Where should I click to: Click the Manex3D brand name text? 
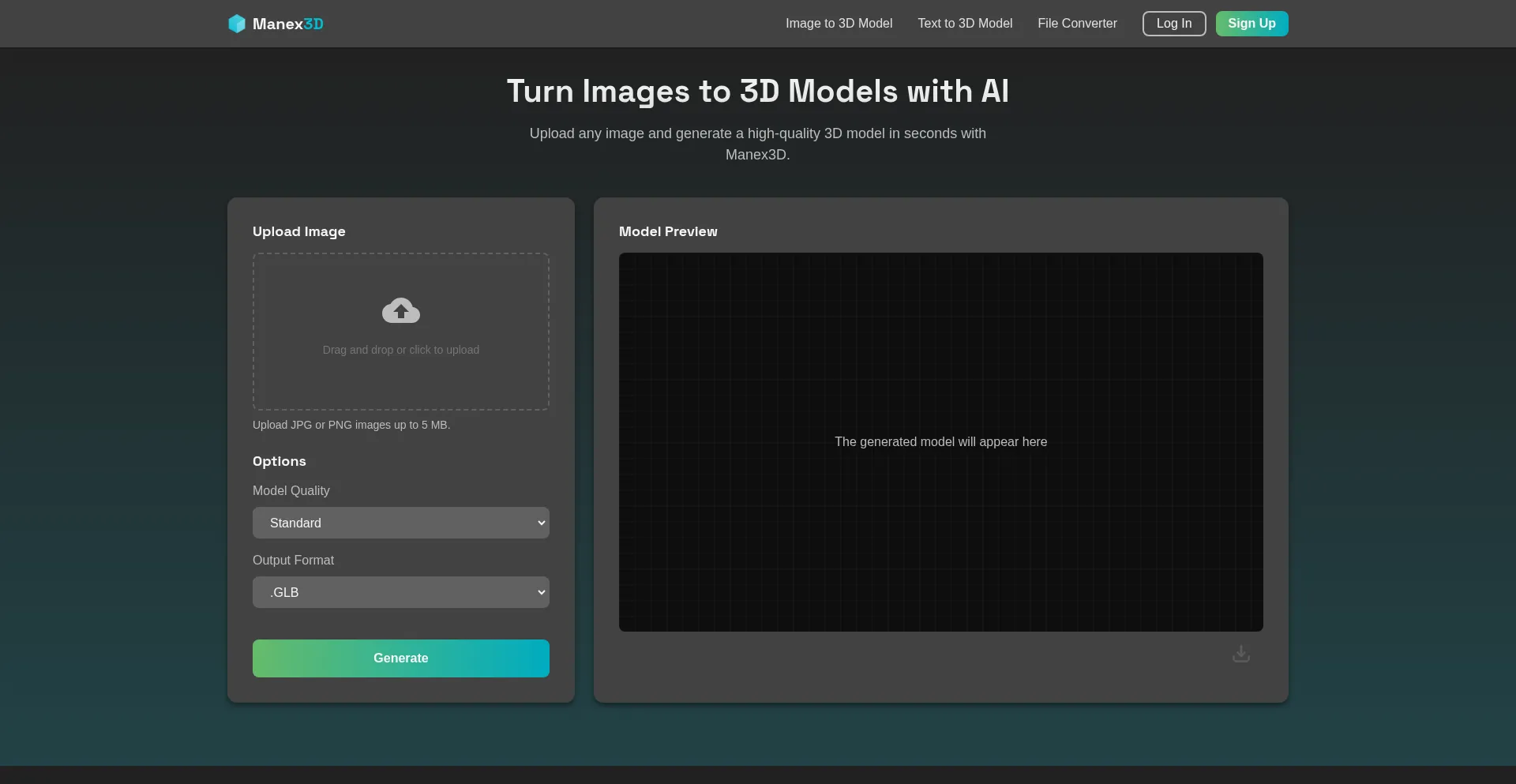[x=287, y=24]
